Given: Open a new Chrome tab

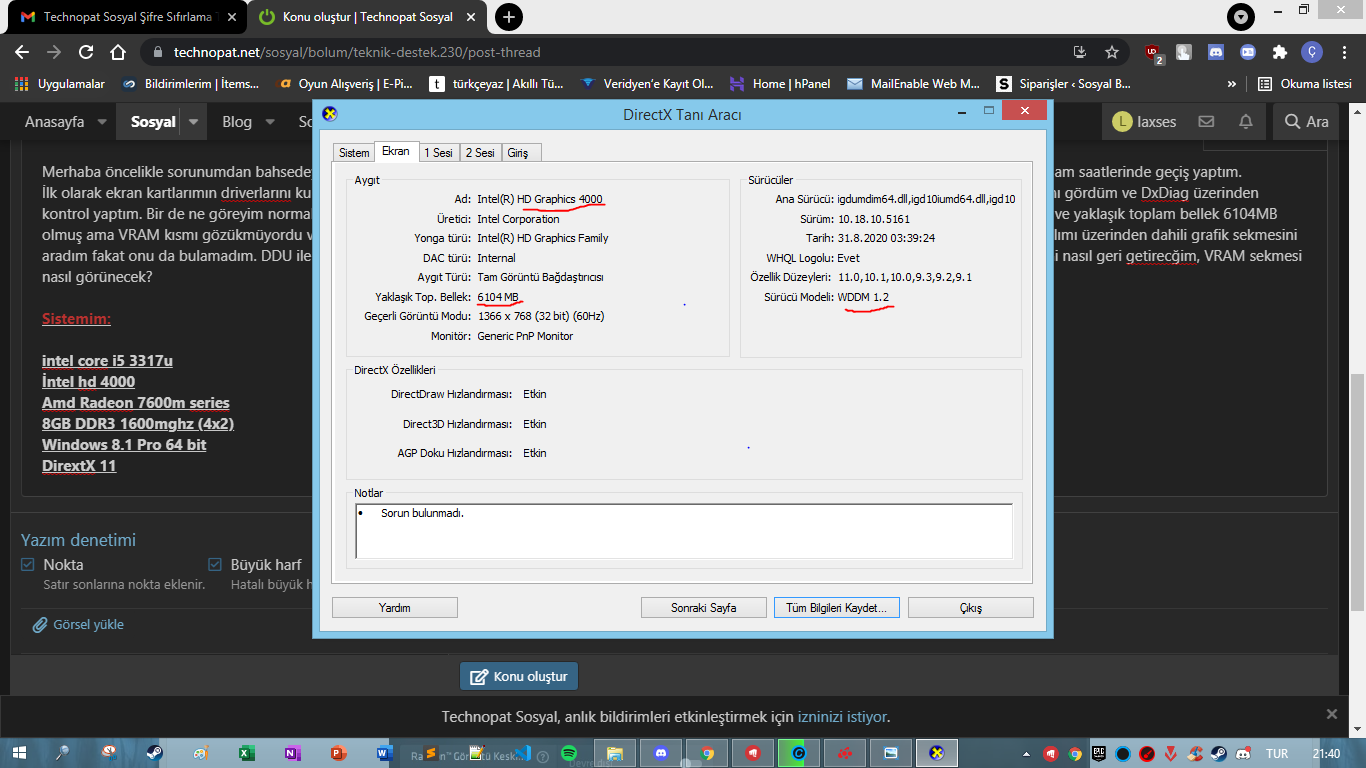Looking at the screenshot, I should (x=509, y=17).
